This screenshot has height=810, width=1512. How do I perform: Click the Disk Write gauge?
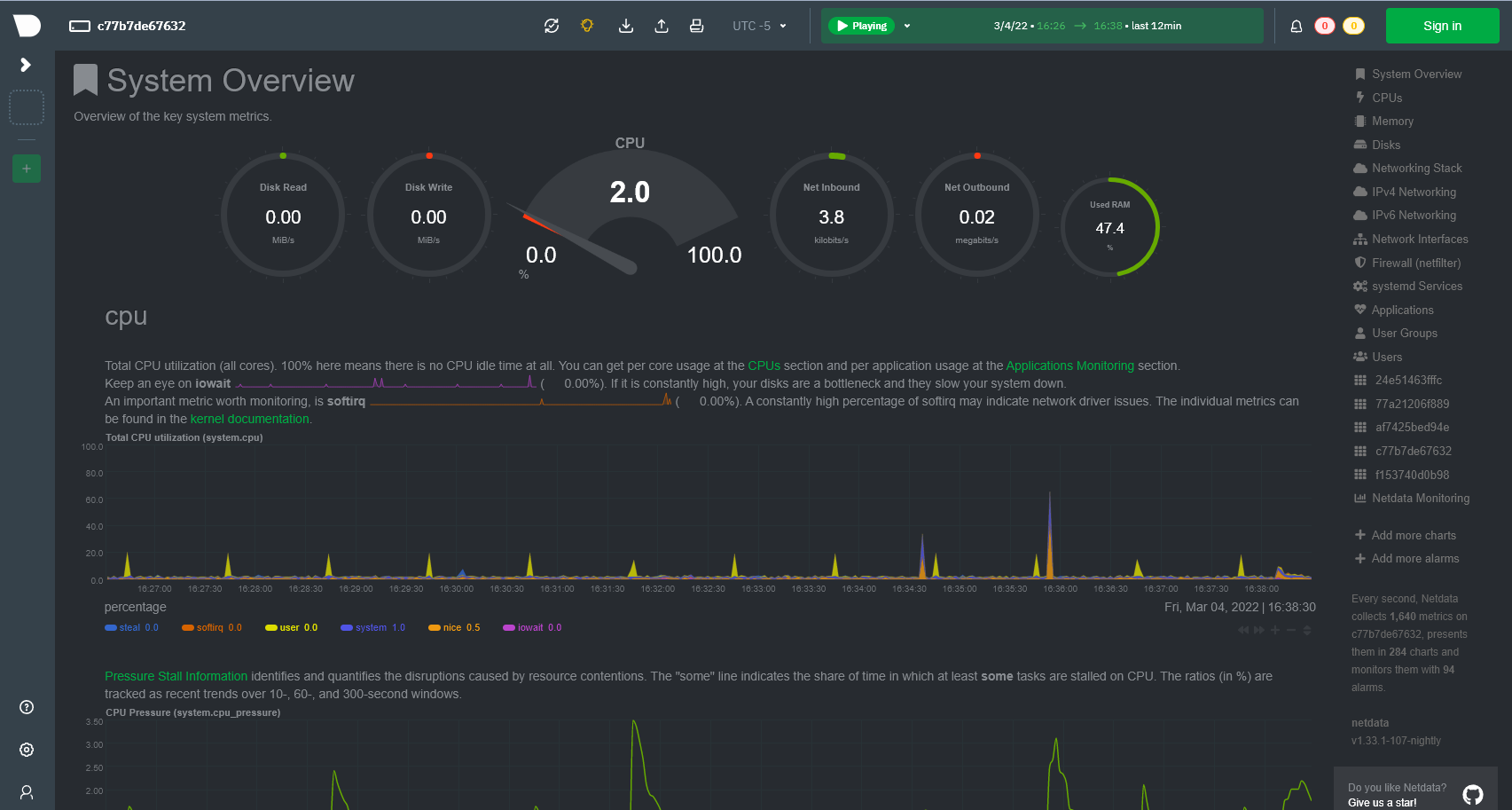point(428,215)
